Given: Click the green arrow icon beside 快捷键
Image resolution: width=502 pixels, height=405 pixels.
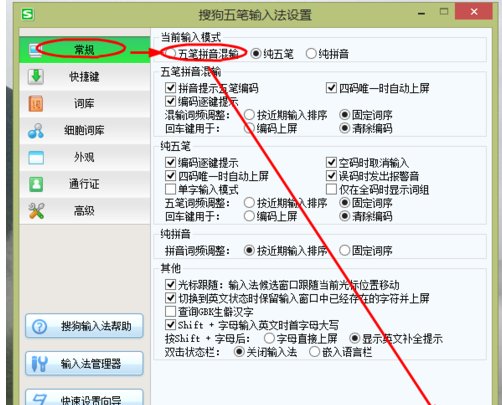Looking at the screenshot, I should 36,77.
